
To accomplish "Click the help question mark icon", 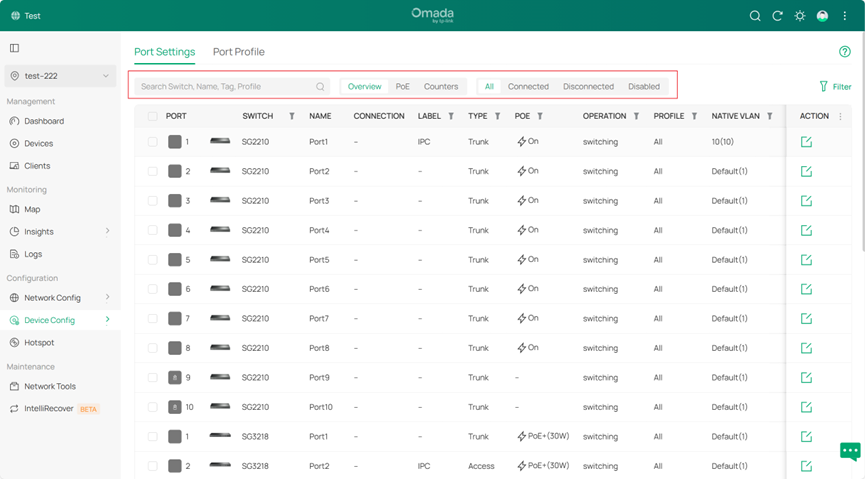I will pos(845,52).
